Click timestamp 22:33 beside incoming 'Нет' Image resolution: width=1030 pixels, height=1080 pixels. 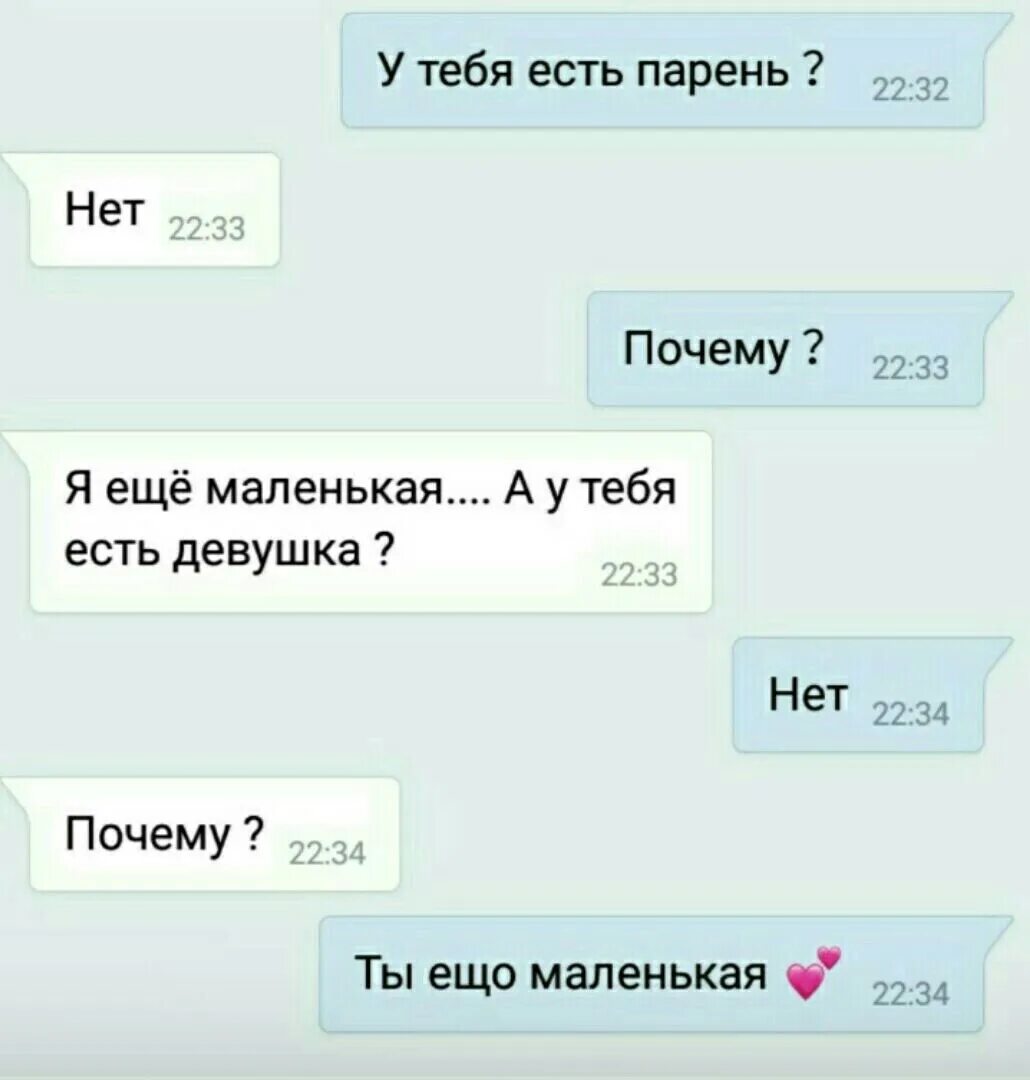tap(207, 230)
